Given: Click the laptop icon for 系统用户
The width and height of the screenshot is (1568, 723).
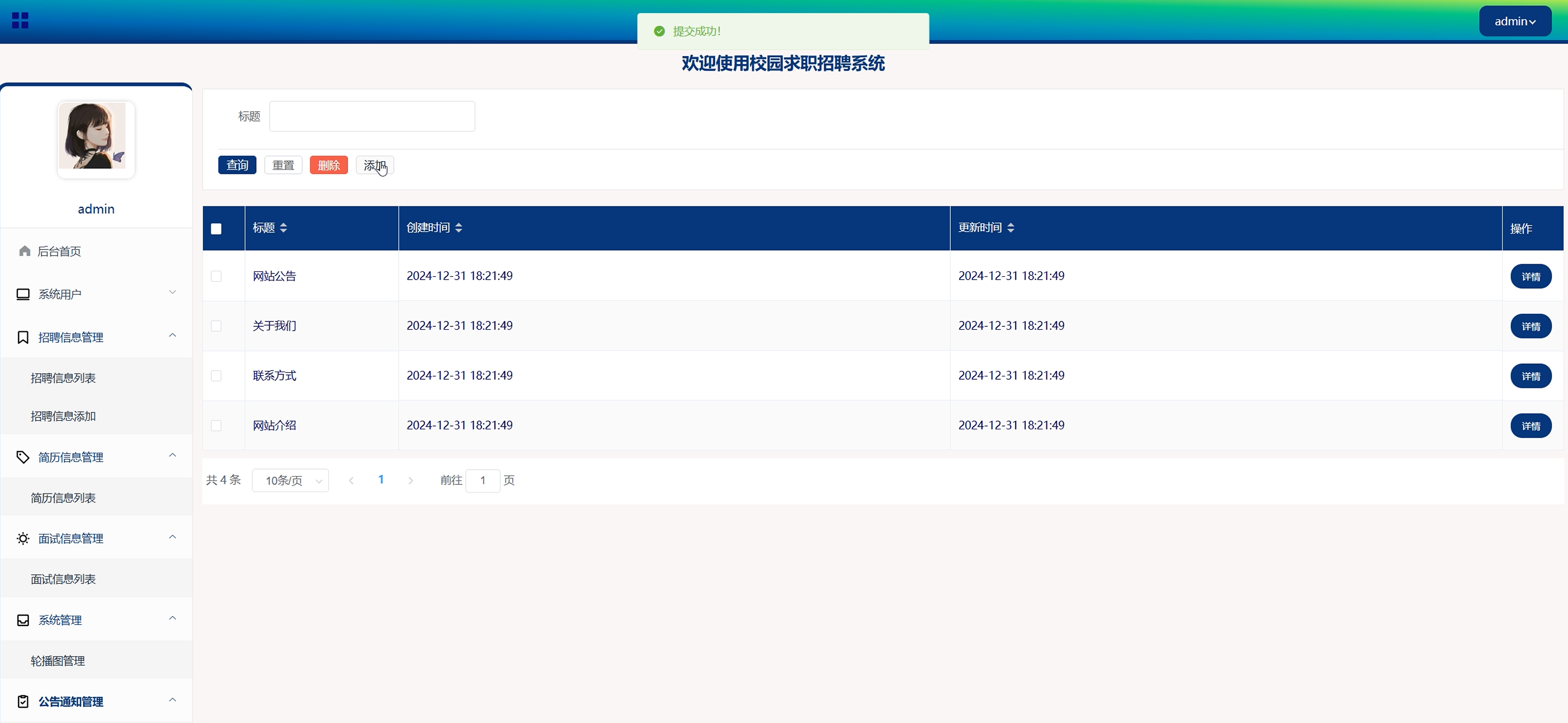Looking at the screenshot, I should (x=23, y=295).
